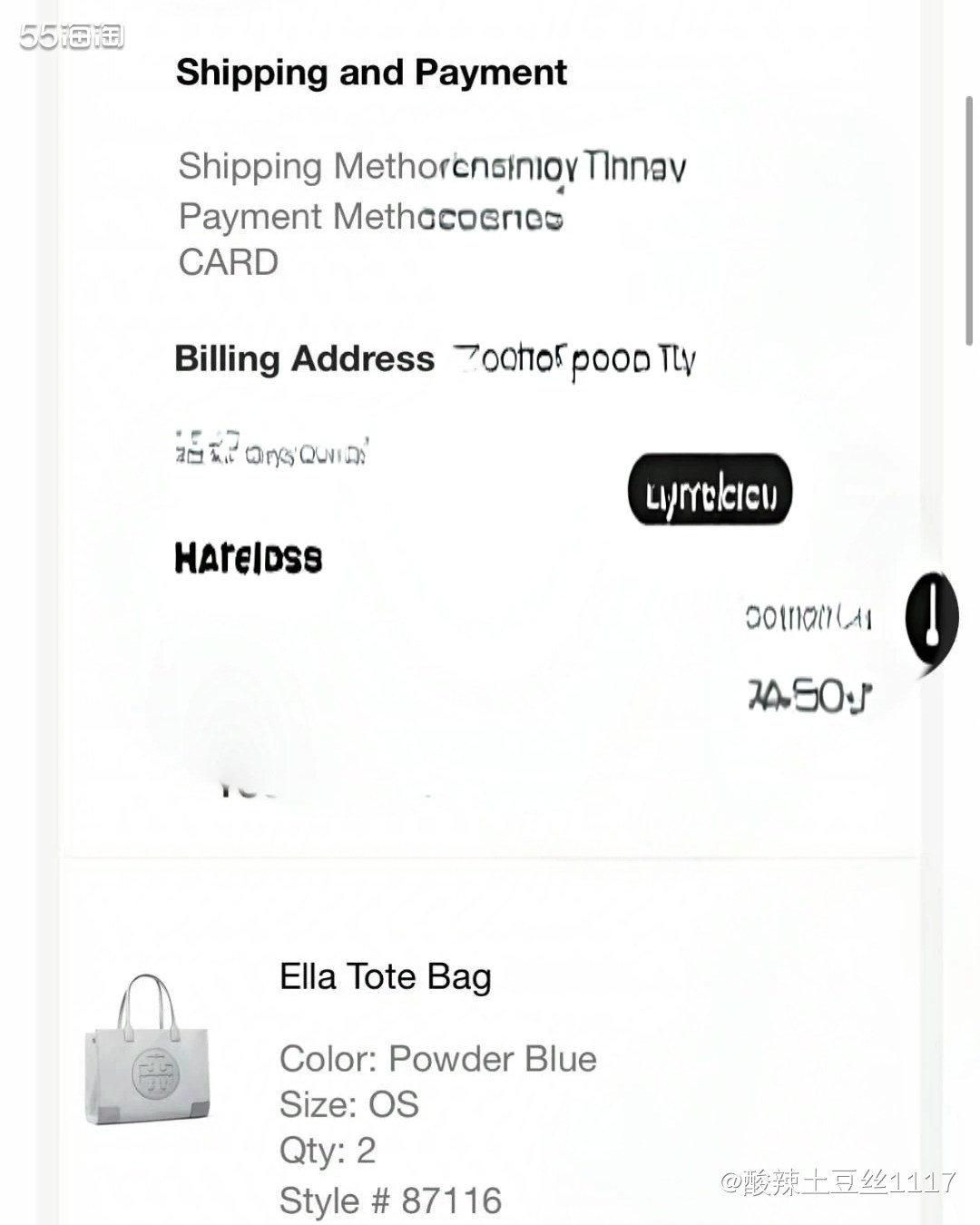Open the Ella Tote Bag product title
The height and width of the screenshot is (1225, 980).
click(x=385, y=977)
